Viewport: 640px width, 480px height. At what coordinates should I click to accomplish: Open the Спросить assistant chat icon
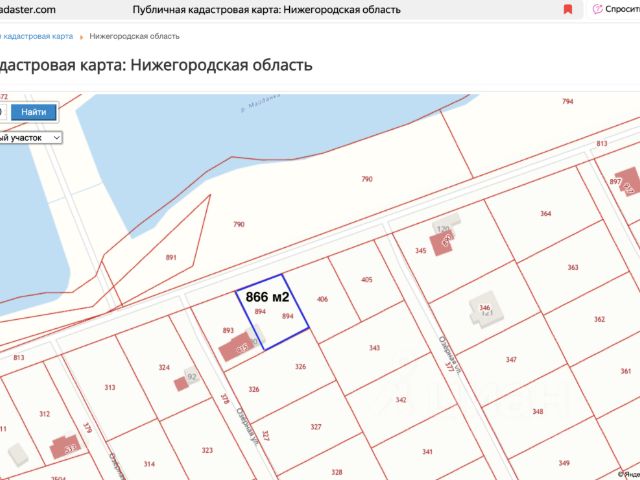click(598, 9)
